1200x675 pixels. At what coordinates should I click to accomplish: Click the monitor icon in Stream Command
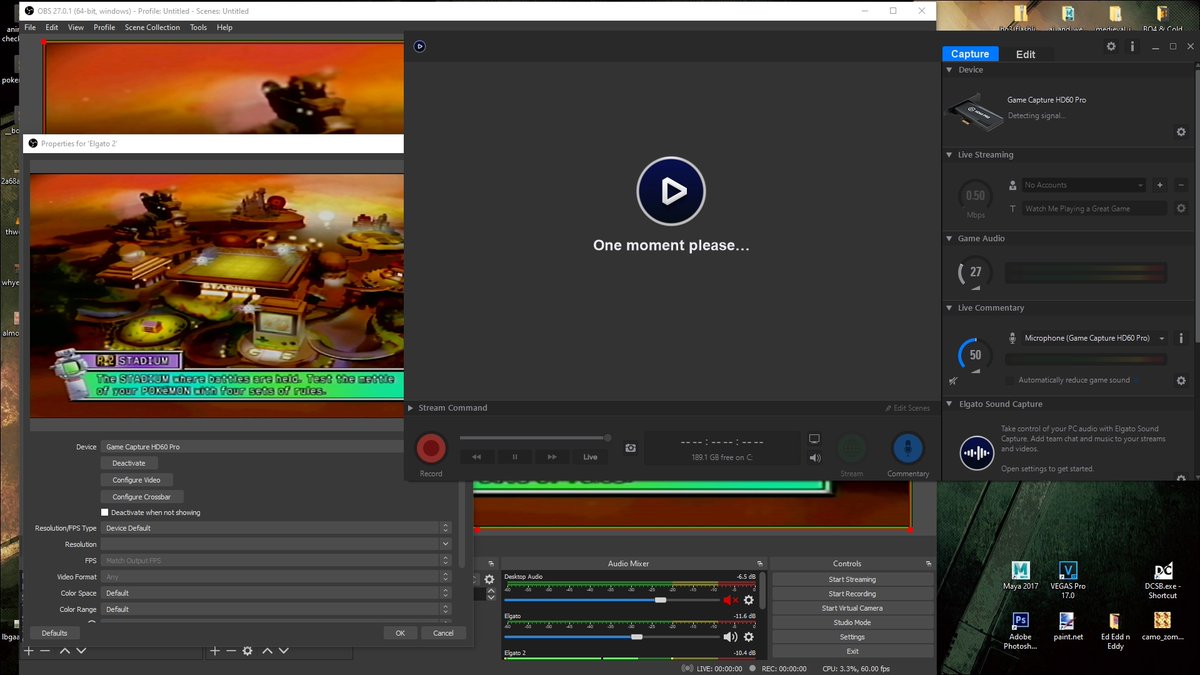click(x=814, y=438)
